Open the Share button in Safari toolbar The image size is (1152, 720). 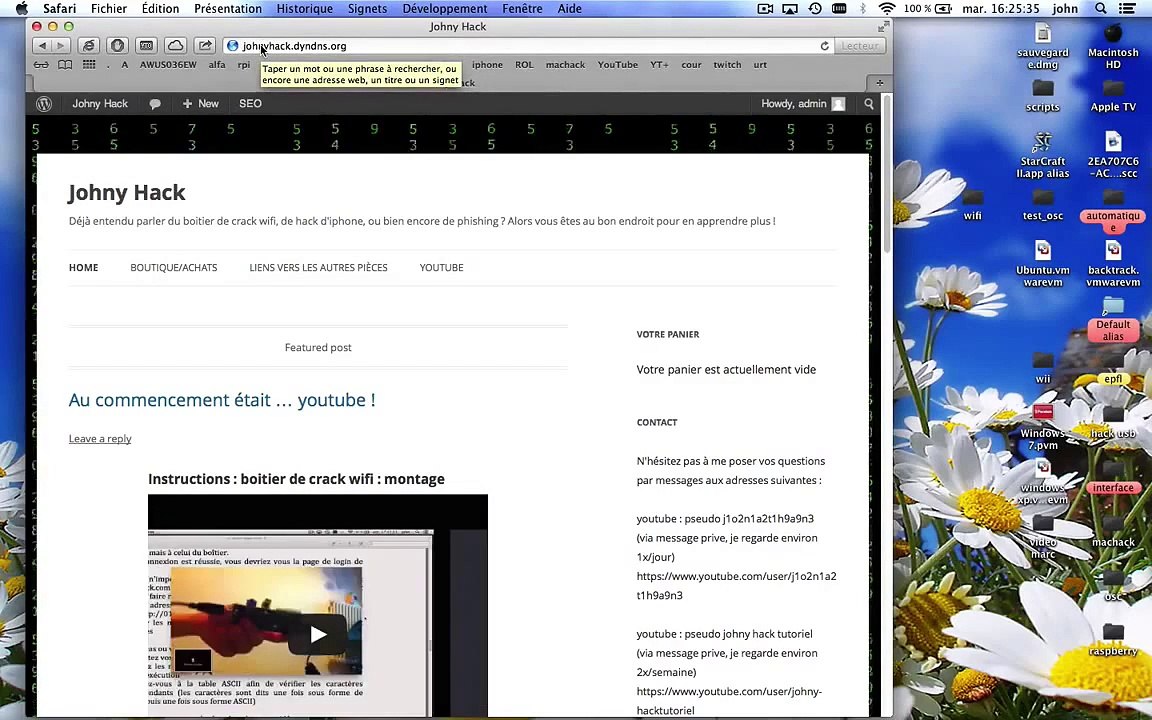click(204, 46)
